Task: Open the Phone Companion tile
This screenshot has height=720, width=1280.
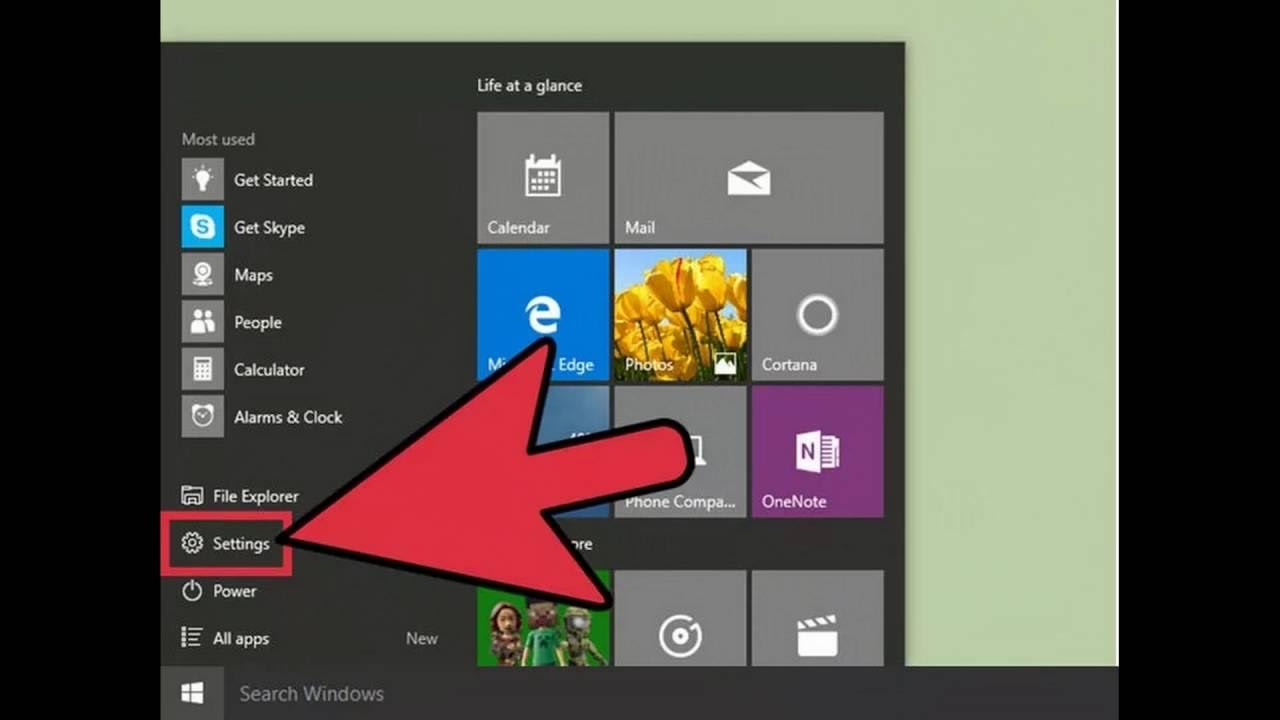Action: tap(680, 452)
